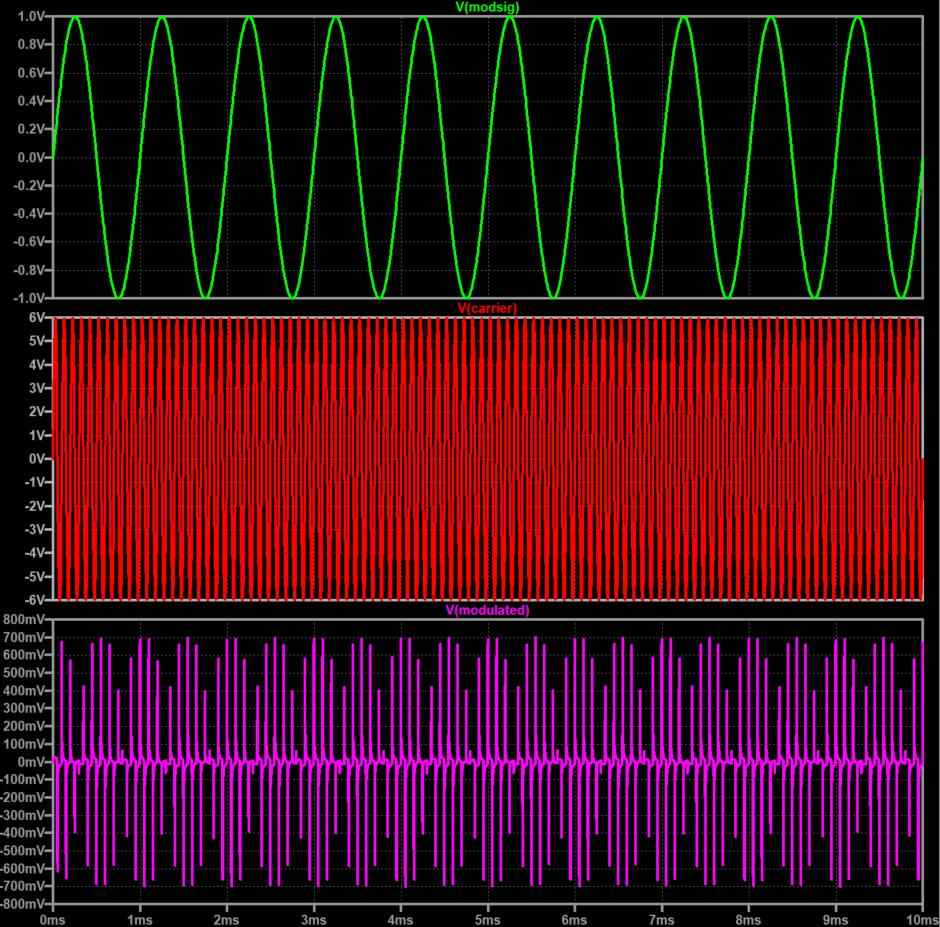Click the -0.4V label on modsig axis
Image resolution: width=940 pixels, height=927 pixels.
[x=29, y=214]
